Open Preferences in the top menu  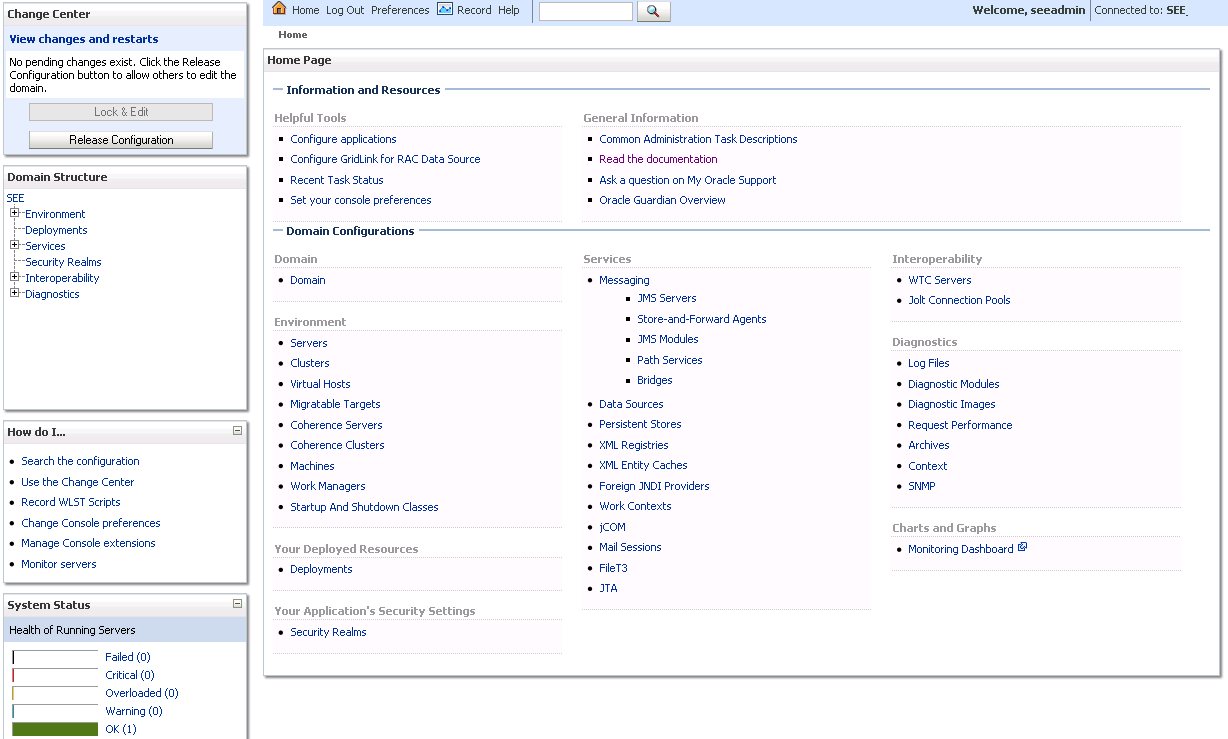click(x=400, y=10)
